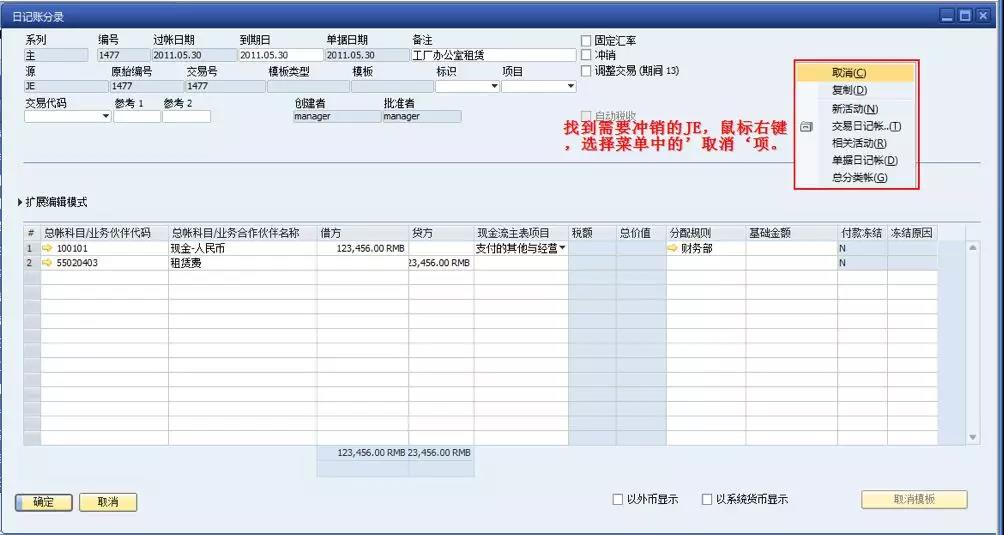
Task: Click the table scrollbar up arrow
Action: (x=974, y=247)
